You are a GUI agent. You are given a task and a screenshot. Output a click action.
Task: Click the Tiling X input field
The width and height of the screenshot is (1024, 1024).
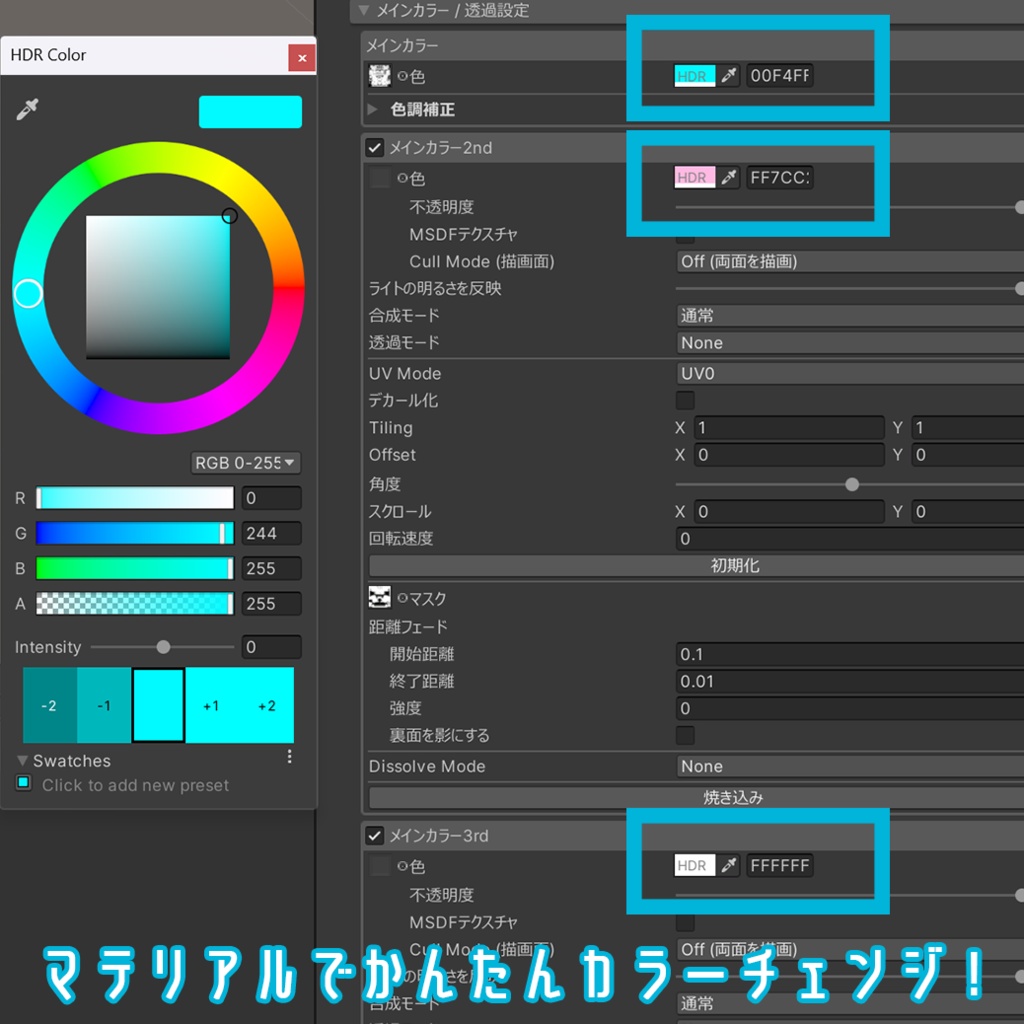789,428
